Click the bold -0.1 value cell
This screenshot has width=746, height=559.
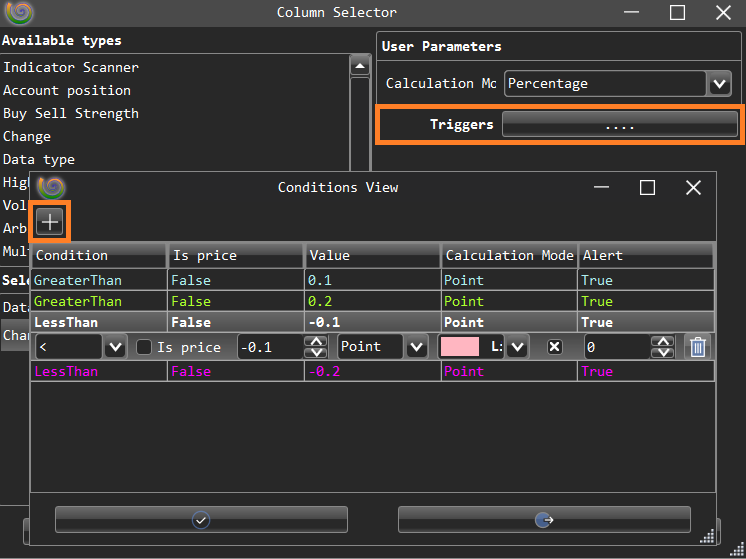point(373,322)
